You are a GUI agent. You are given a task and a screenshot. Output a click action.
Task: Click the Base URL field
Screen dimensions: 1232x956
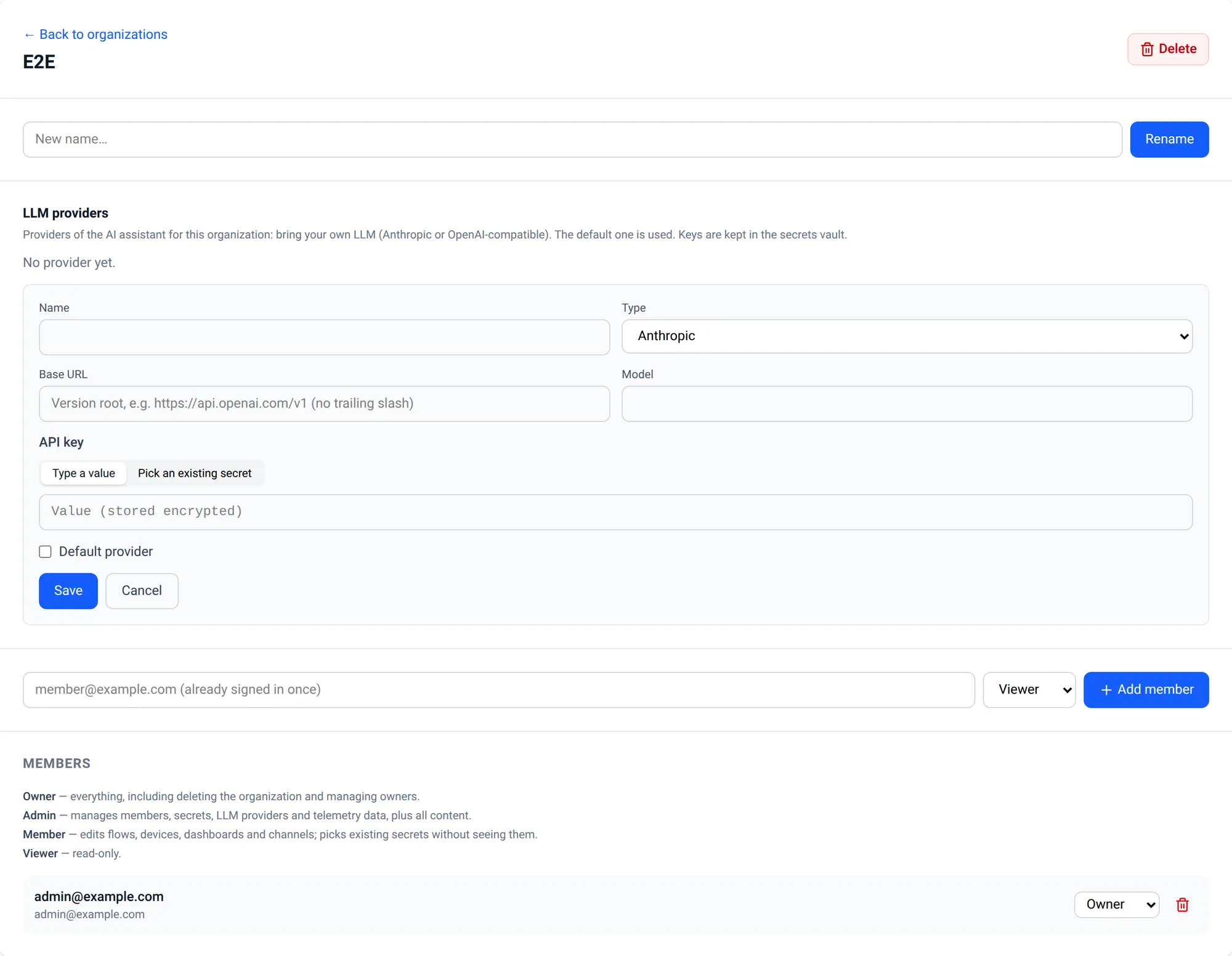tap(324, 403)
